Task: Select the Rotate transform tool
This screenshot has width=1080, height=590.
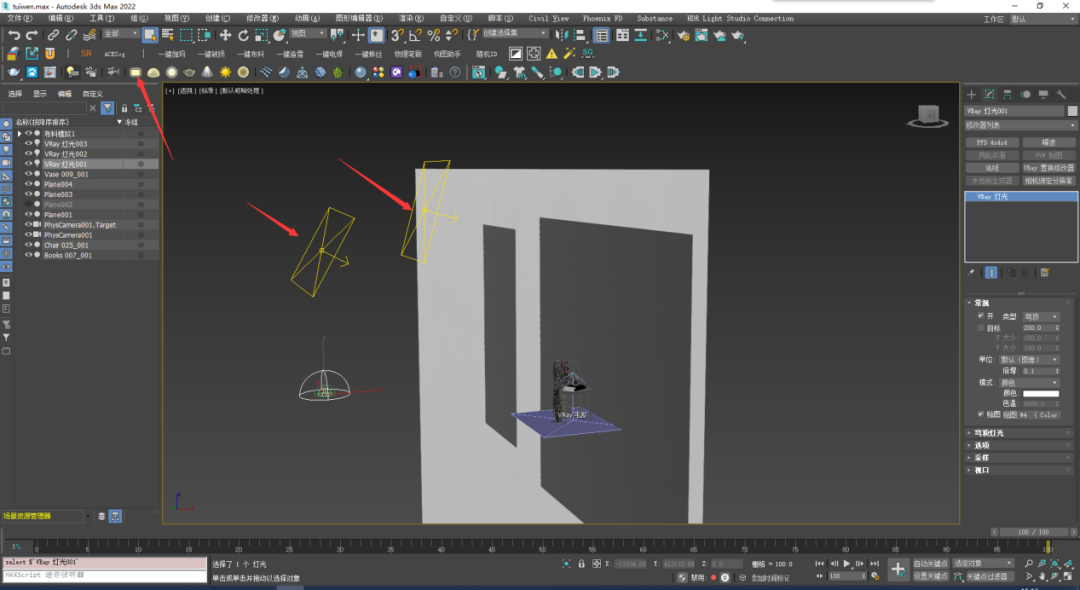Action: tap(243, 35)
